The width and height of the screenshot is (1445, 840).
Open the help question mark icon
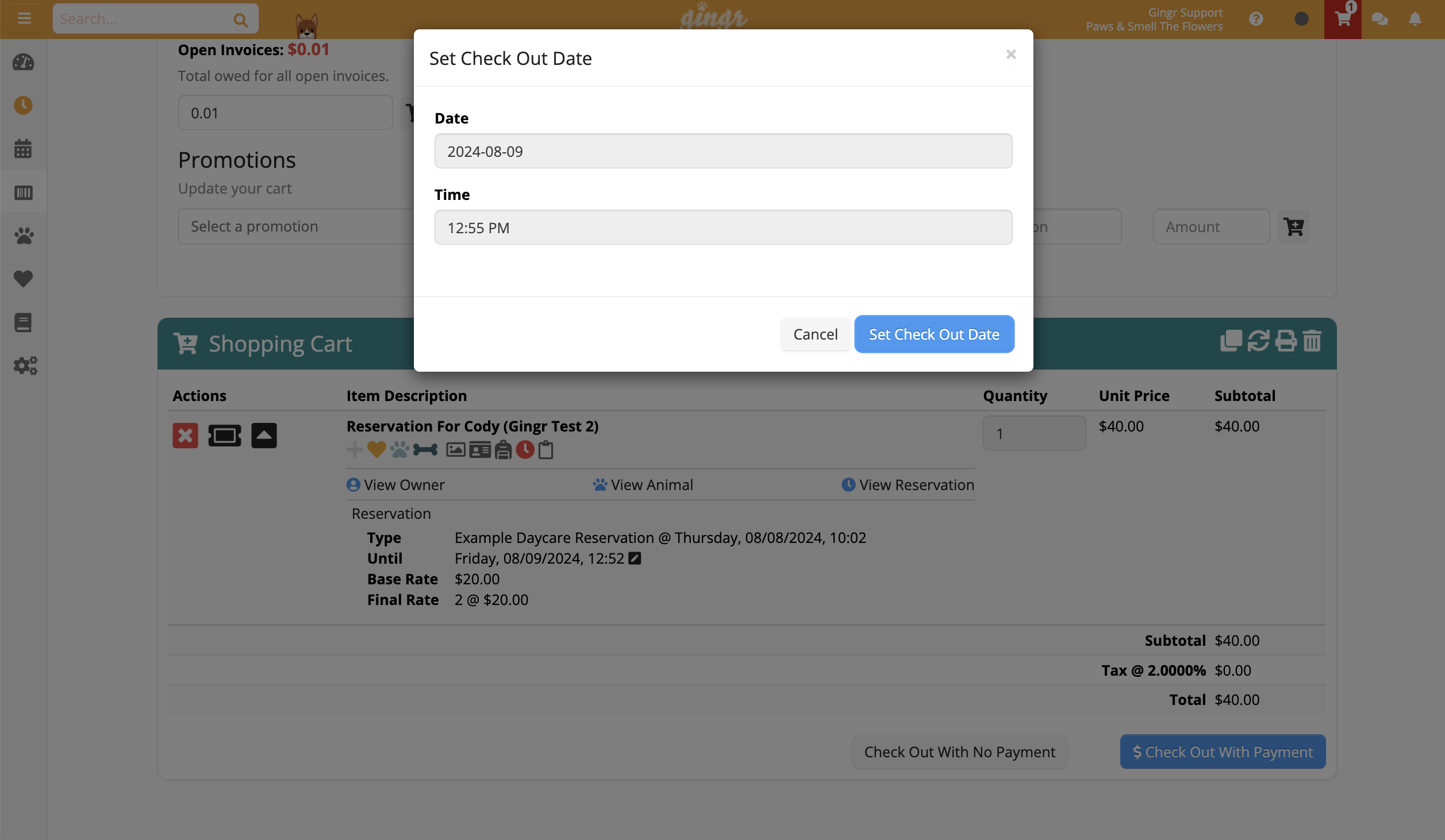(x=1256, y=20)
